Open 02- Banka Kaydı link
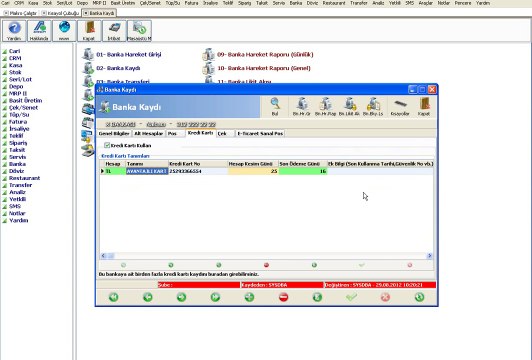Viewport: 532px width, 360px height. coord(118,68)
